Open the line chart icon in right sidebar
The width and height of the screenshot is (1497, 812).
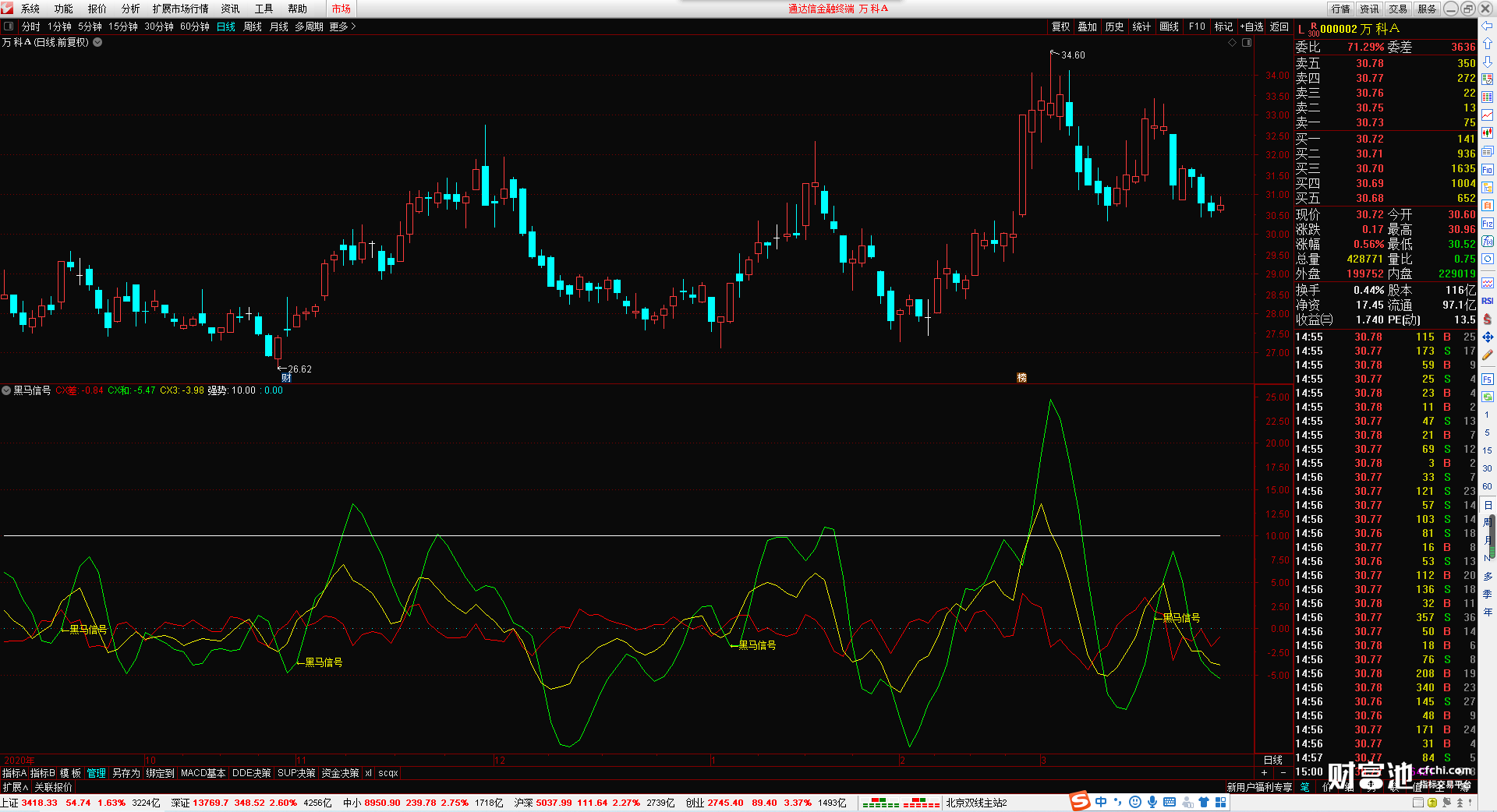pyautogui.click(x=1488, y=115)
